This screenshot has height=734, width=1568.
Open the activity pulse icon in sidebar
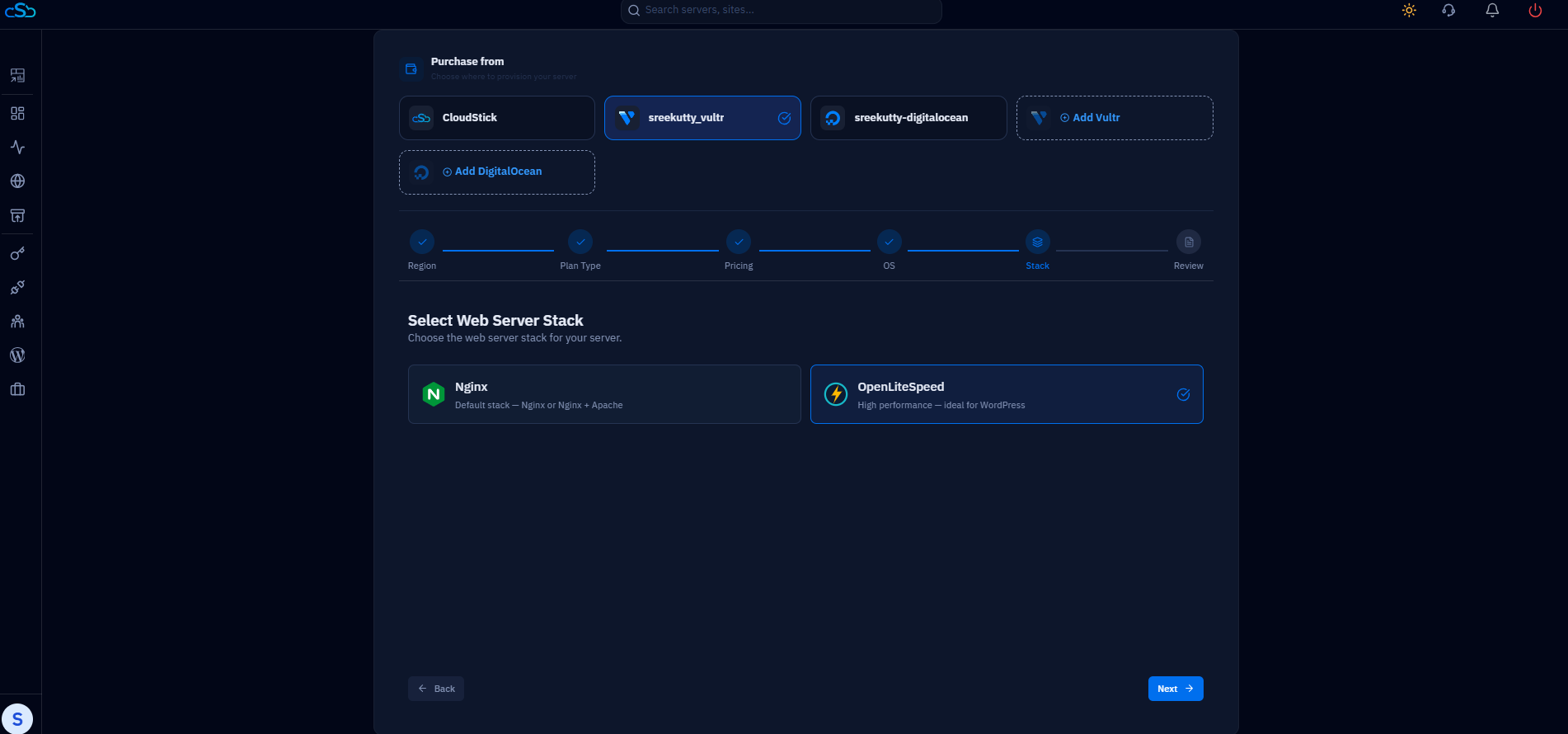(17, 148)
